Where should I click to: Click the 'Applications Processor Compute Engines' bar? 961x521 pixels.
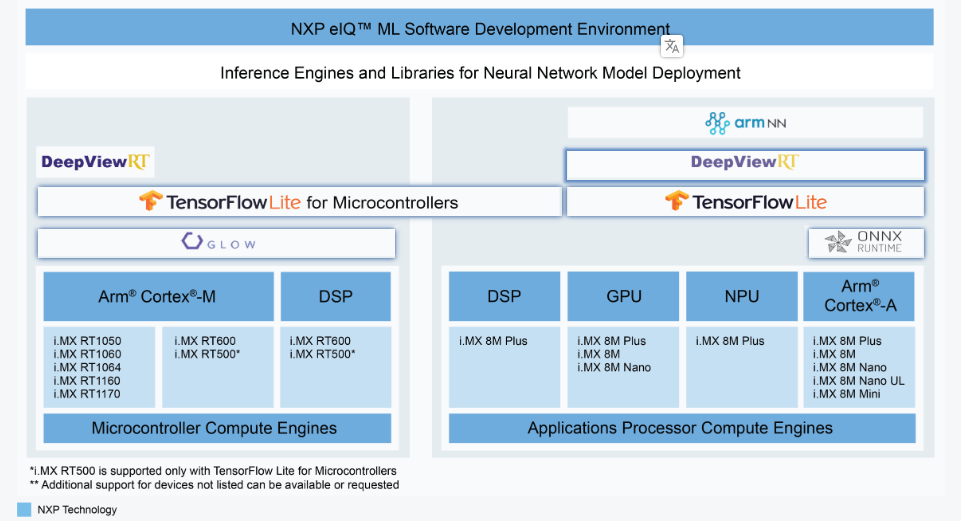pos(682,428)
